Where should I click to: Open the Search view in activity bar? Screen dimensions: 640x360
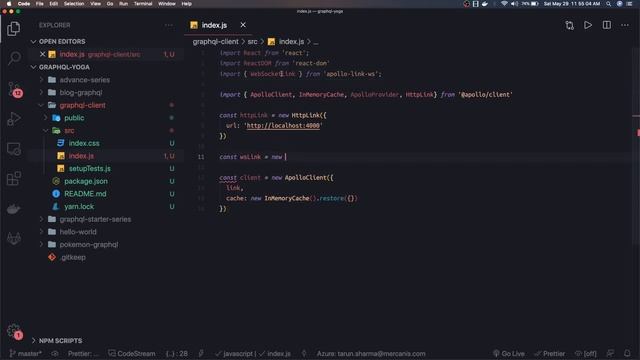click(x=14, y=58)
